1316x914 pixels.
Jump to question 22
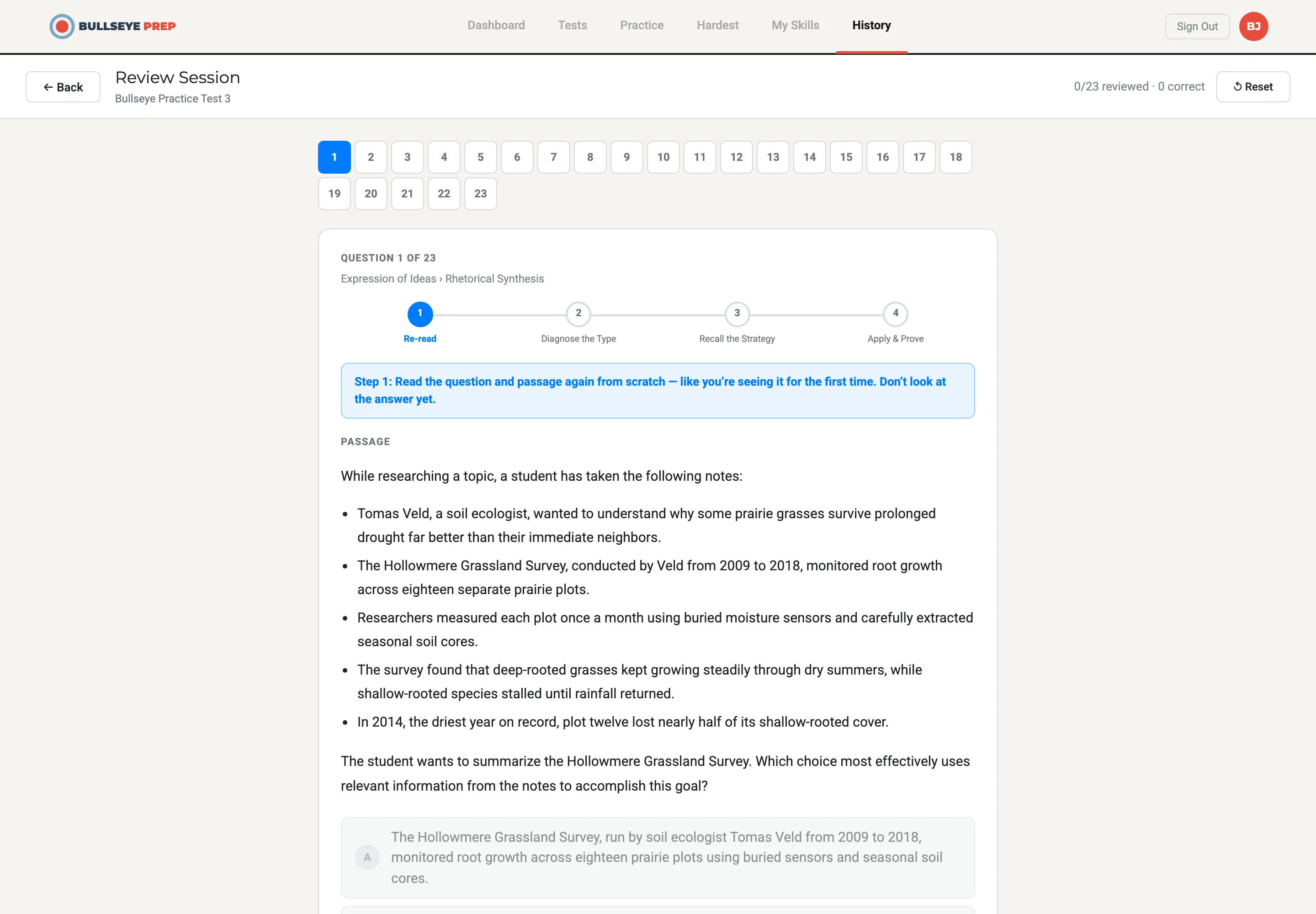[x=444, y=194]
